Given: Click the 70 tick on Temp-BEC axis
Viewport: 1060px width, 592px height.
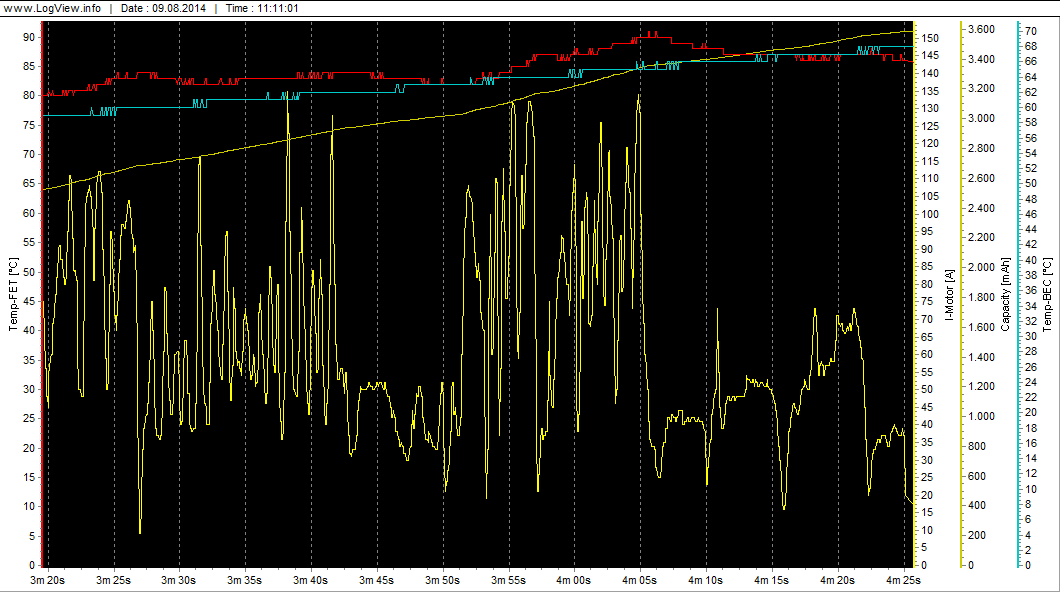Looking at the screenshot, I should (1031, 31).
